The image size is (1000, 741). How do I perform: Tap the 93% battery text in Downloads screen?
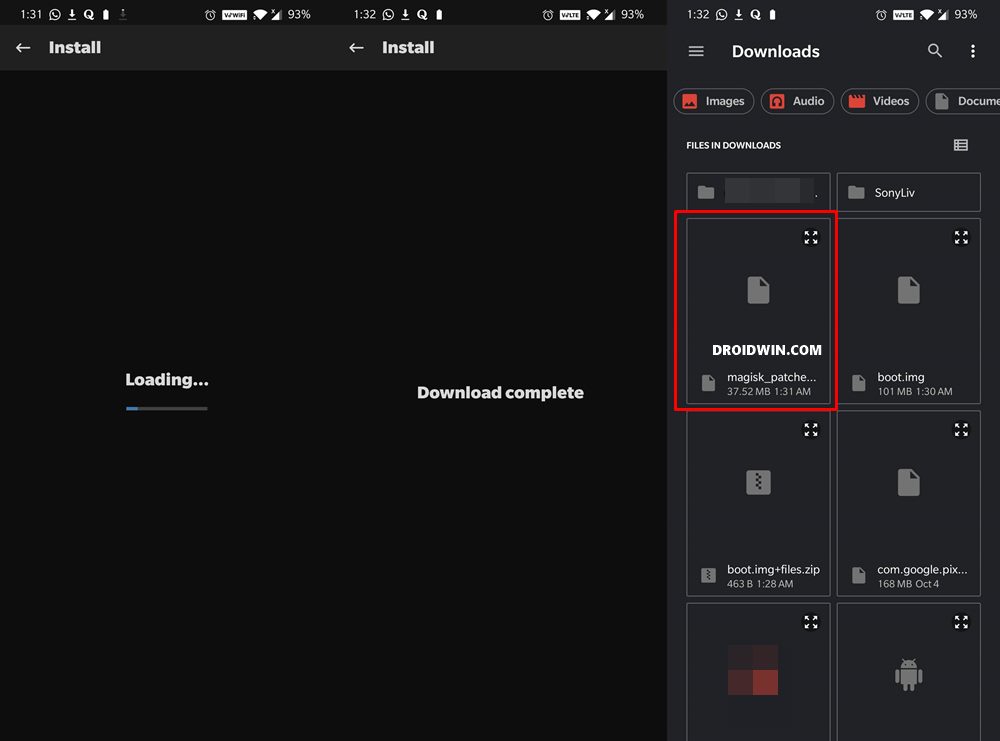pyautogui.click(x=966, y=14)
